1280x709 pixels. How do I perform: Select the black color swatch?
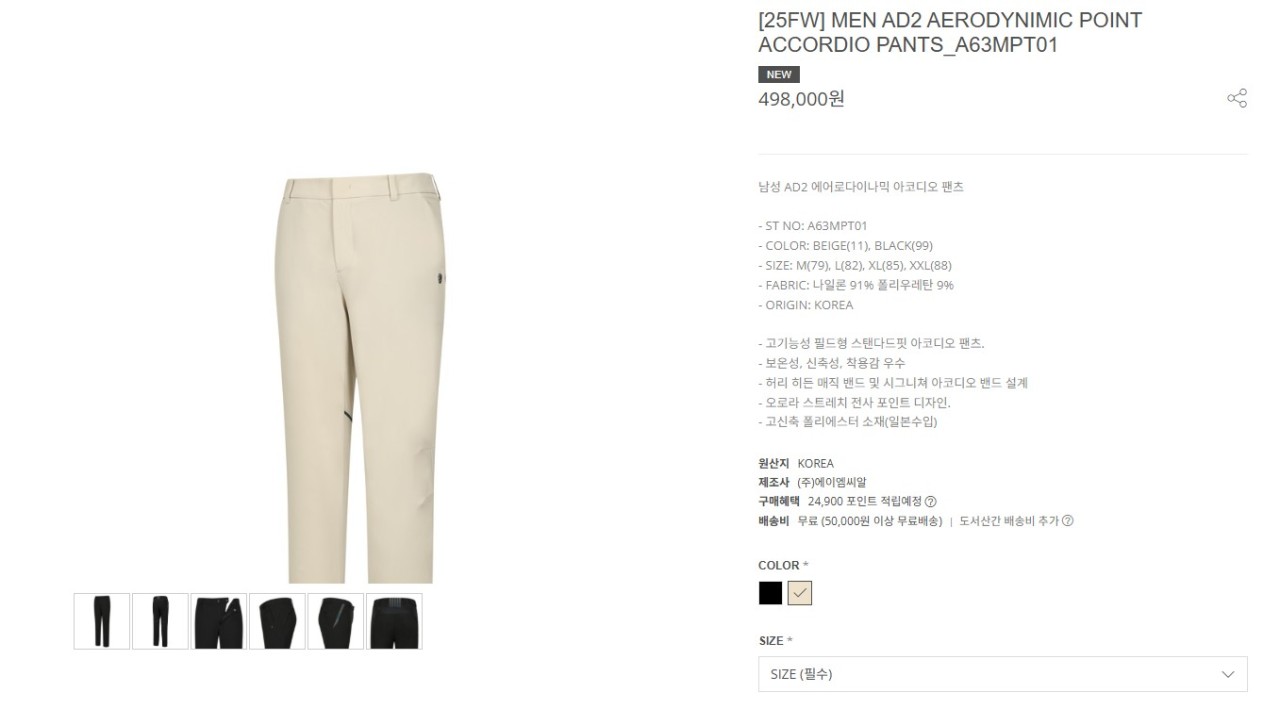pyautogui.click(x=770, y=593)
